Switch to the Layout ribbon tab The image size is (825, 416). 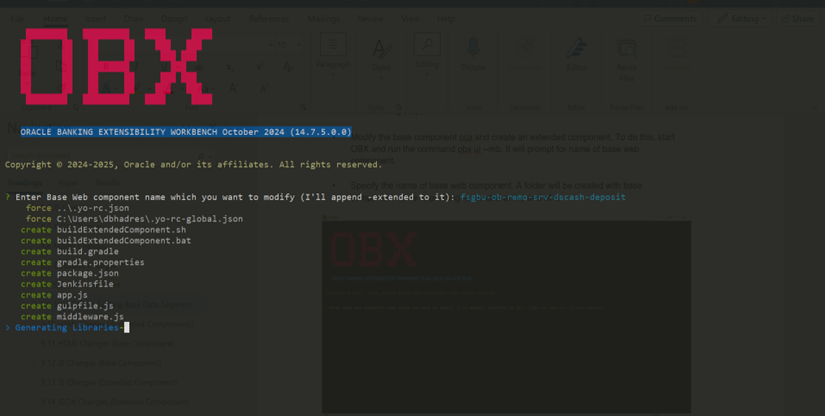coord(217,19)
